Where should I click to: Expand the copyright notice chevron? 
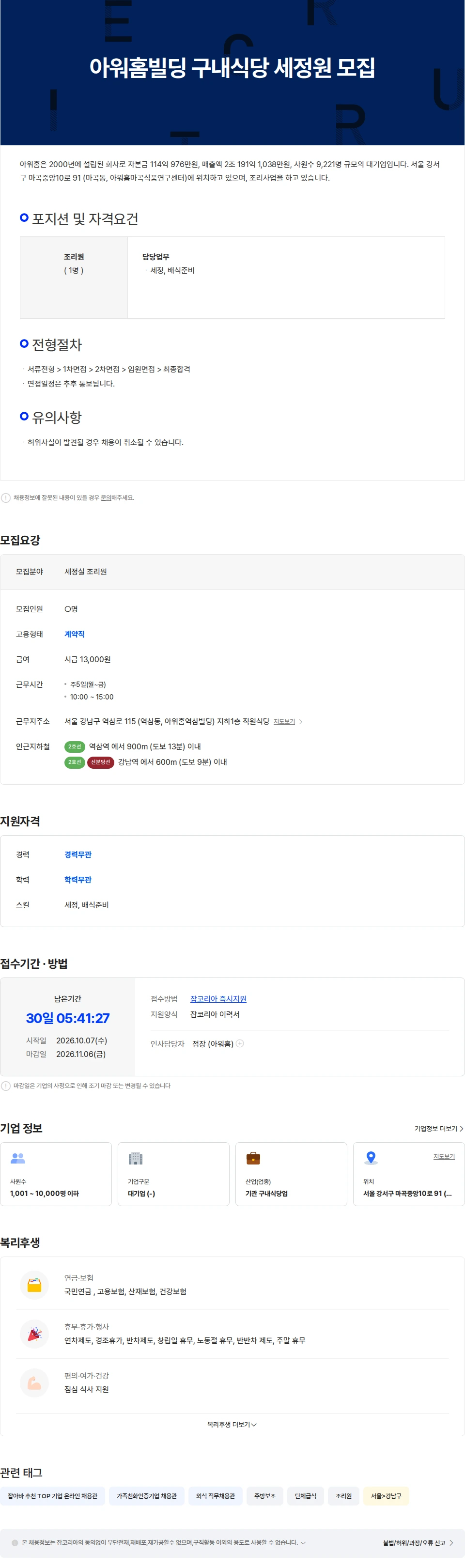tap(303, 1542)
